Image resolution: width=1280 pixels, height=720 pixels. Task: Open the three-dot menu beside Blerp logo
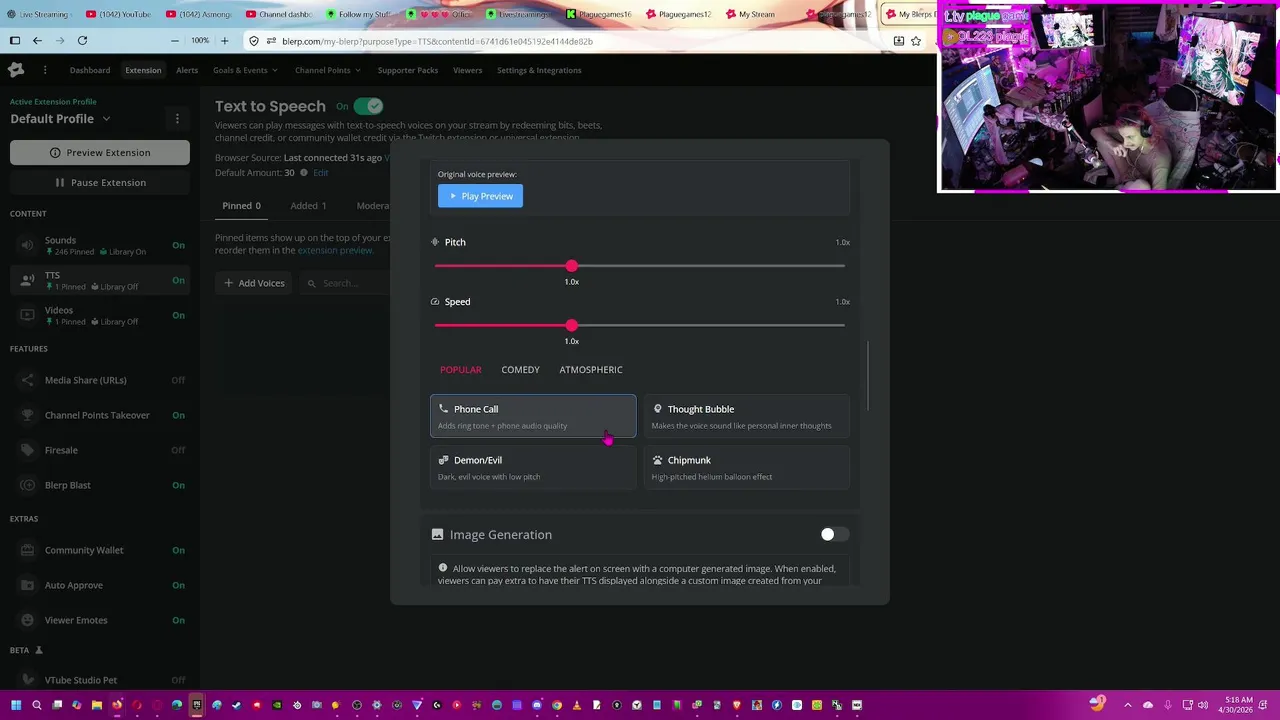(x=45, y=70)
